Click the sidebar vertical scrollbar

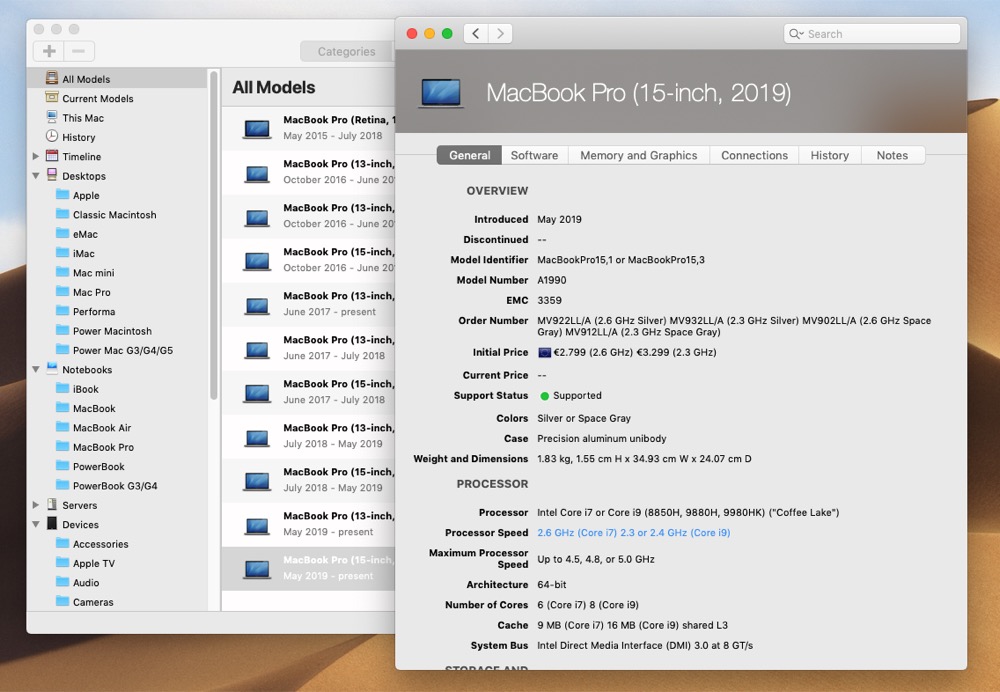coord(214,236)
